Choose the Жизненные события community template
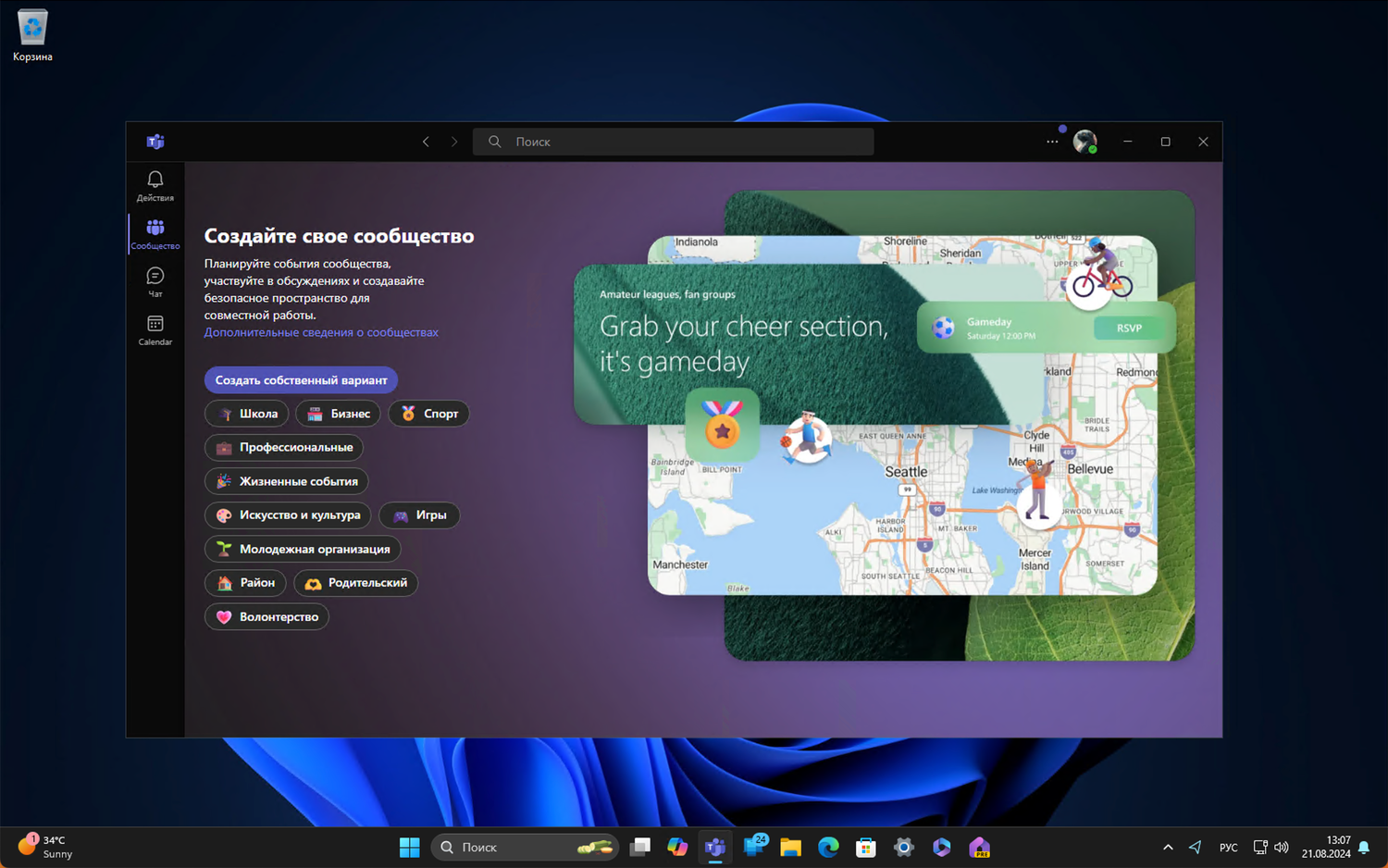Image resolution: width=1388 pixels, height=868 pixels. click(x=287, y=481)
